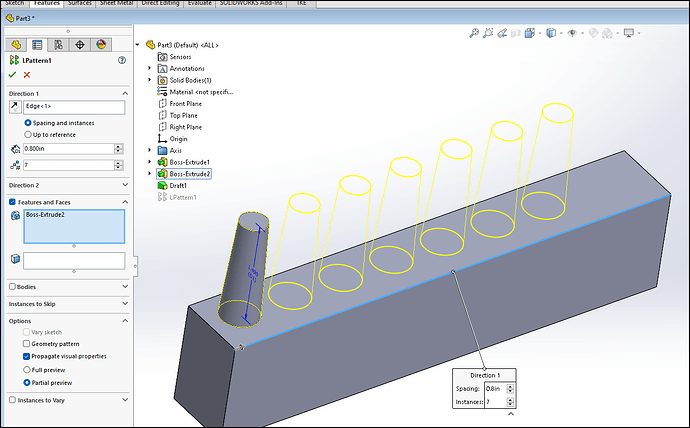This screenshot has width=690, height=428.
Task: Adjust the callout Instances stepper
Action: click(x=510, y=402)
